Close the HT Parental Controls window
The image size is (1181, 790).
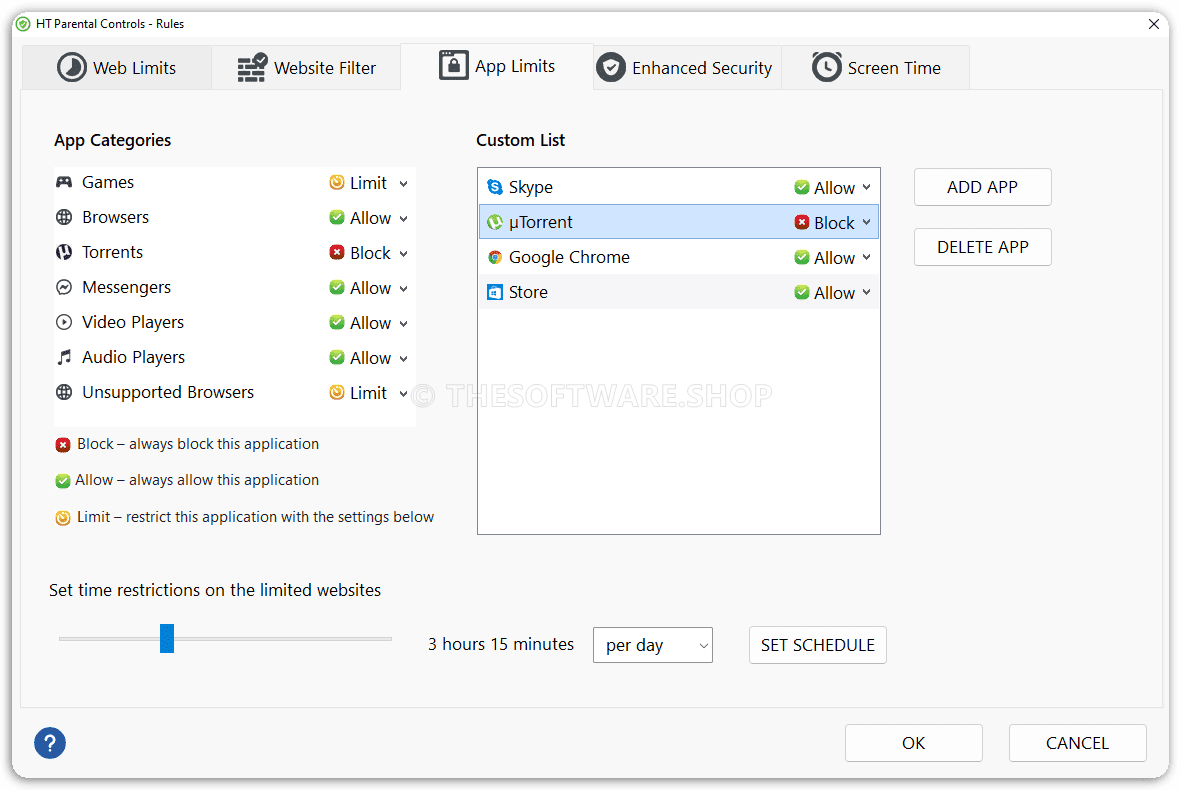[1153, 24]
